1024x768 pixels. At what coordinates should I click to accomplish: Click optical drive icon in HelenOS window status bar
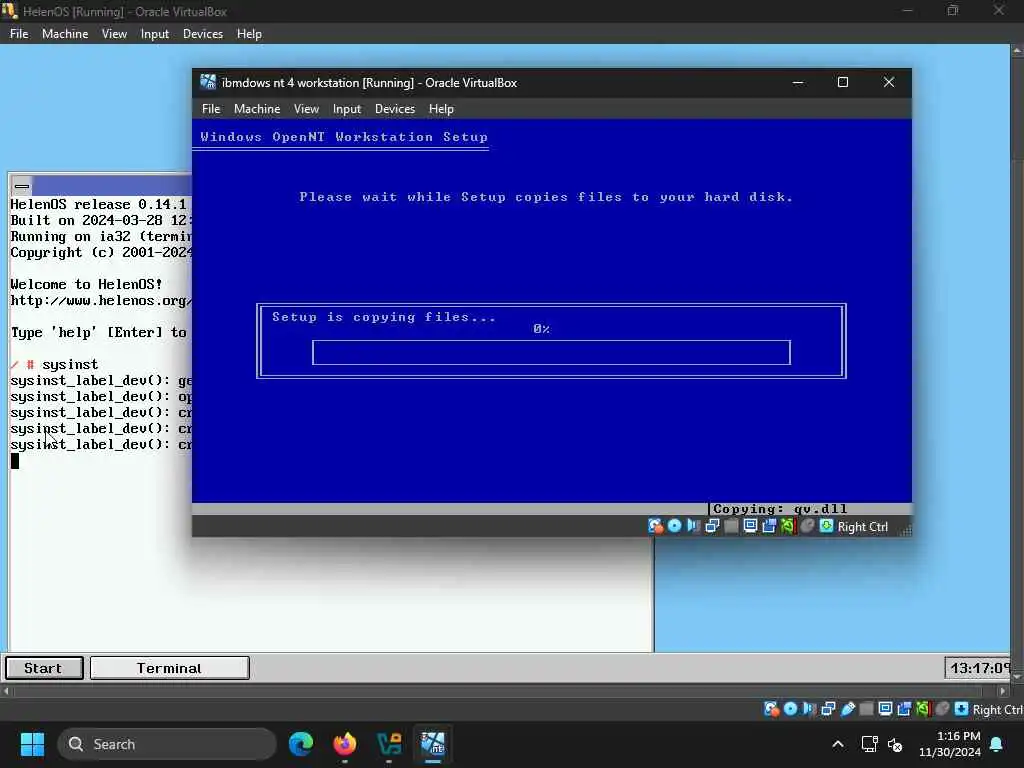coord(790,709)
